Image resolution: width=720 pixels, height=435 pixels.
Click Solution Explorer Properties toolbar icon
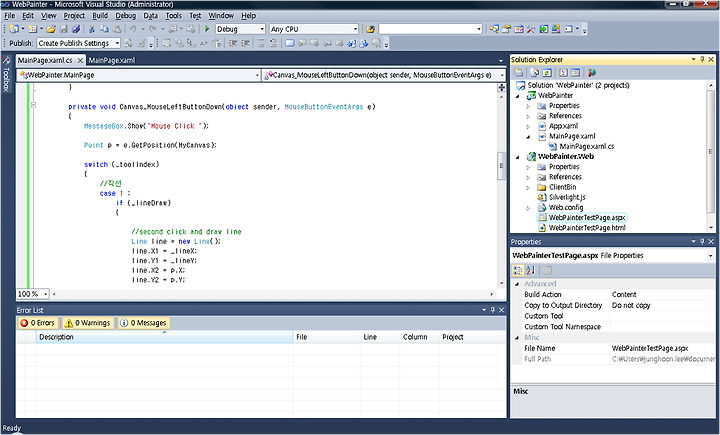click(x=519, y=73)
